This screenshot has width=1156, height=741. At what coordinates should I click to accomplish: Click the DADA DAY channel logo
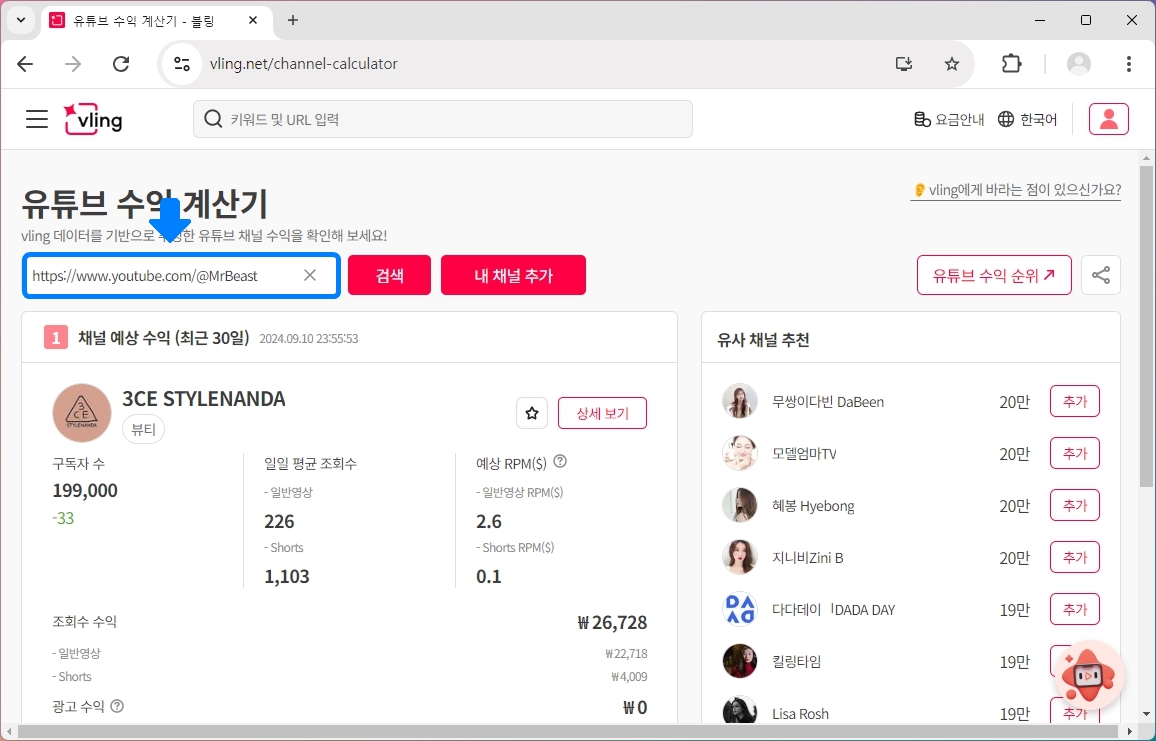pyautogui.click(x=739, y=609)
